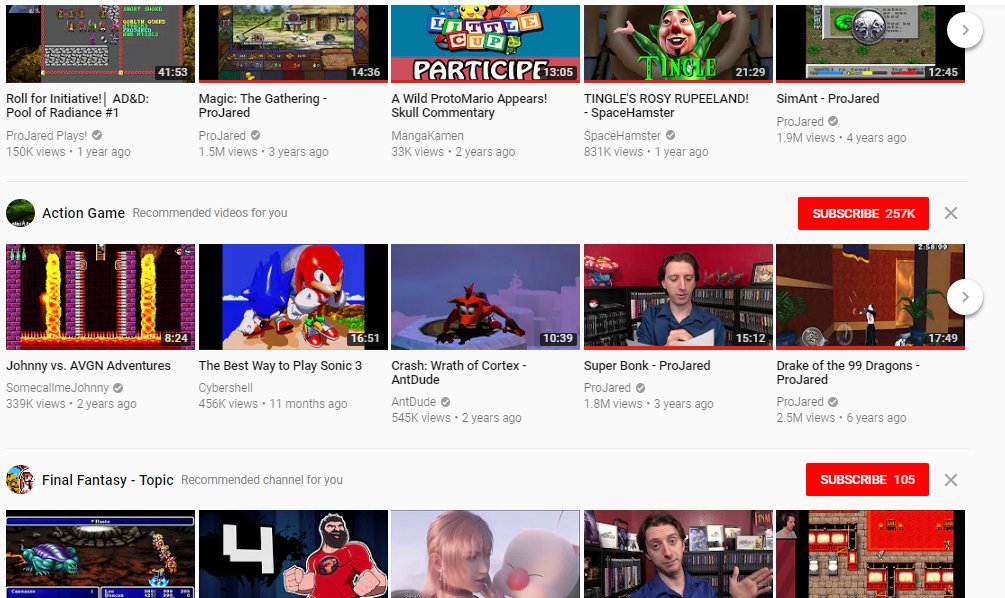Visit Cybershell channel link

point(226,388)
